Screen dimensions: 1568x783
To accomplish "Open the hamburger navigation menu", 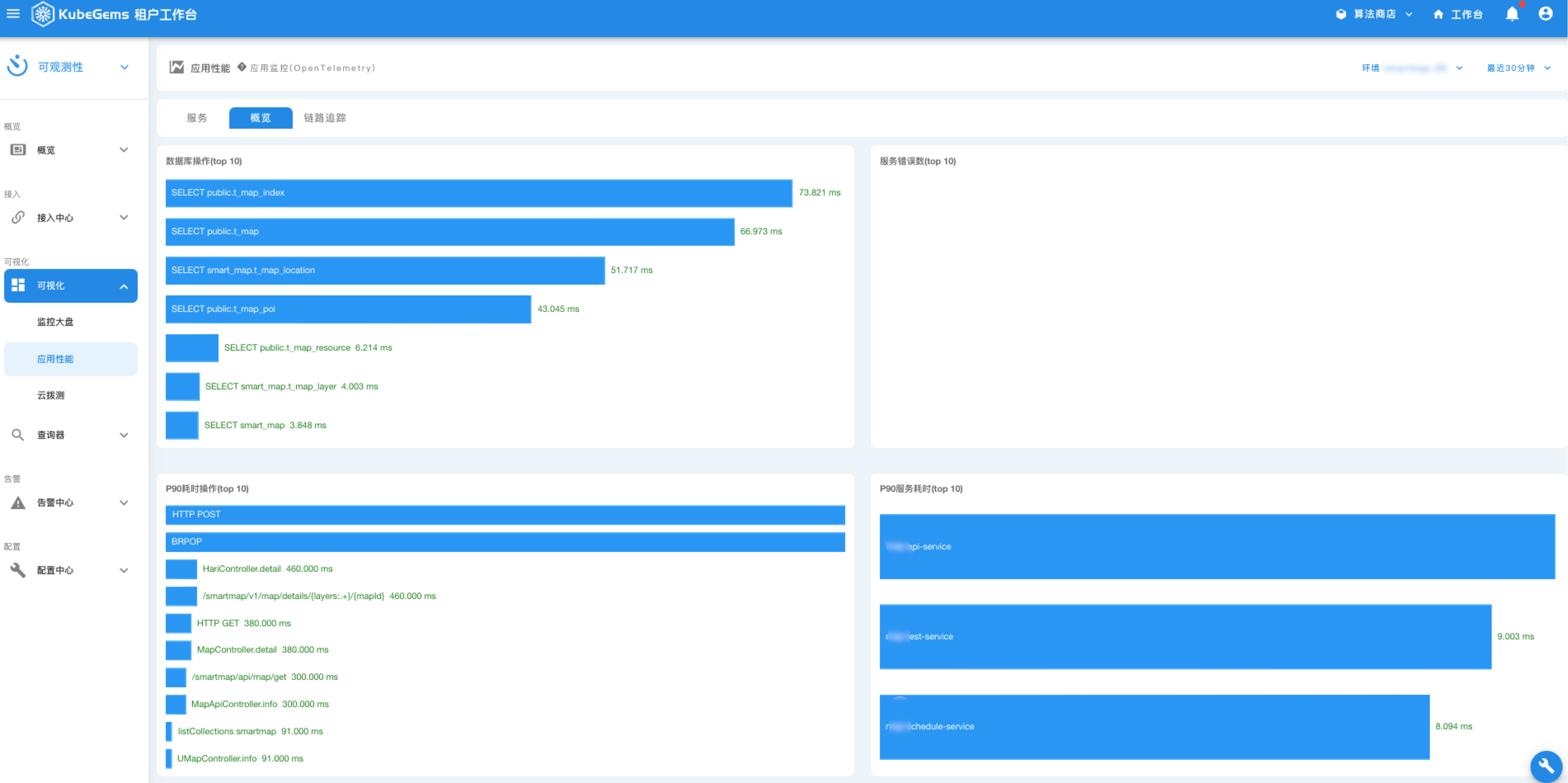I will tap(13, 13).
